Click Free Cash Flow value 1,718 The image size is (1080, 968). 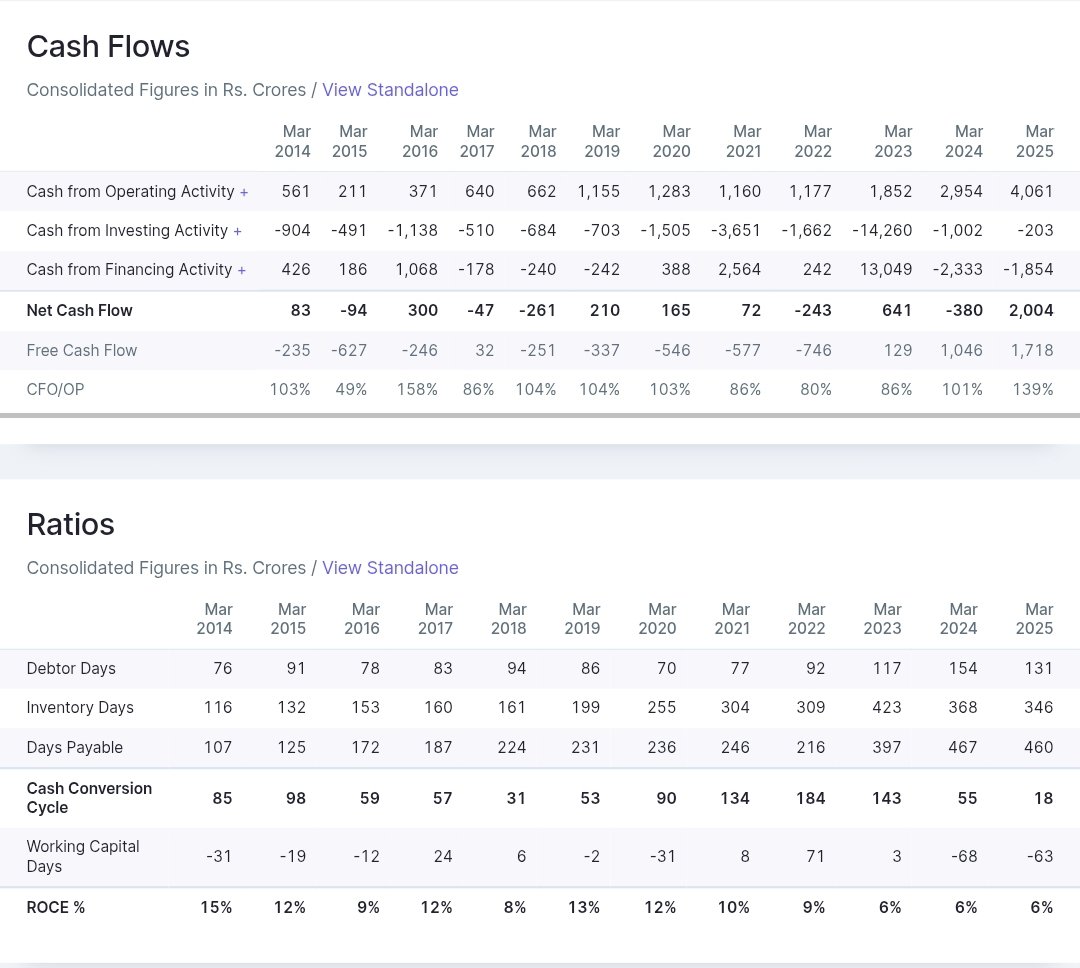1032,351
